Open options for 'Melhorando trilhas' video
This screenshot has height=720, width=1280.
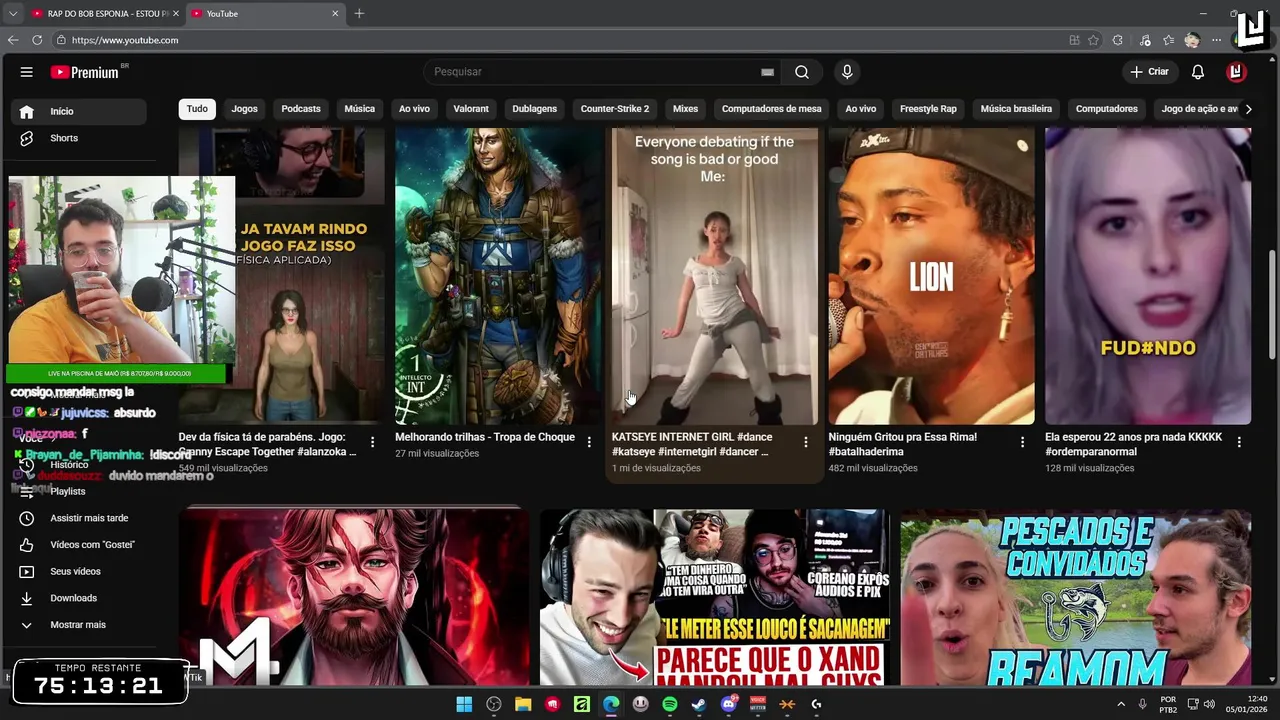click(589, 442)
